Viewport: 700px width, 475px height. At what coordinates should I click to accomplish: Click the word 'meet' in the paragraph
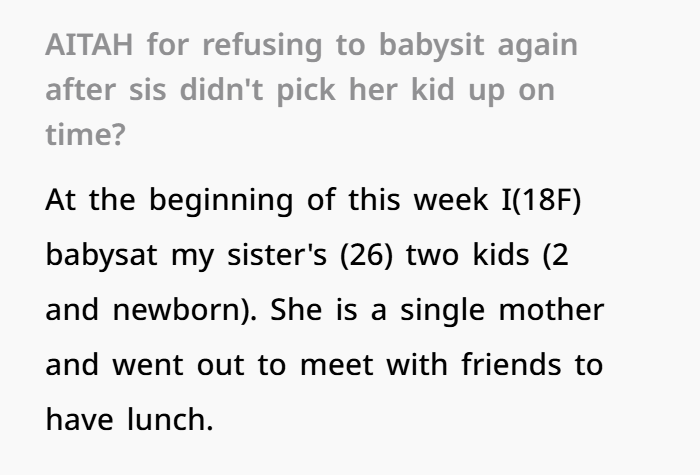[x=336, y=365]
